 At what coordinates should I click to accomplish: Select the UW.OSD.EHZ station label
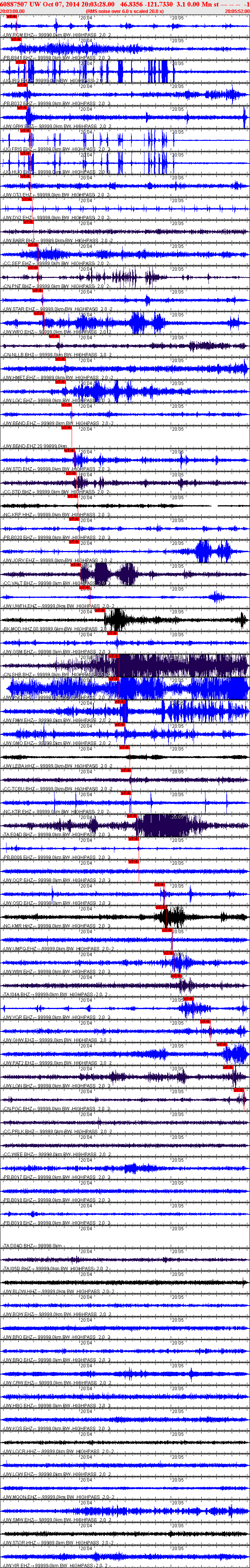pyautogui.click(x=57, y=903)
